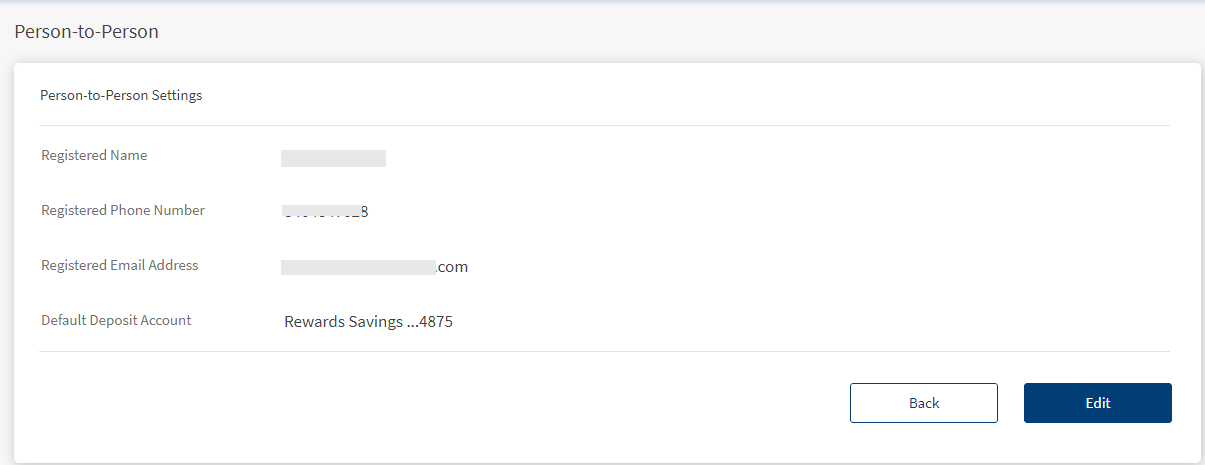1205x465 pixels.
Task: Click the .com ending of the email
Action: [452, 267]
